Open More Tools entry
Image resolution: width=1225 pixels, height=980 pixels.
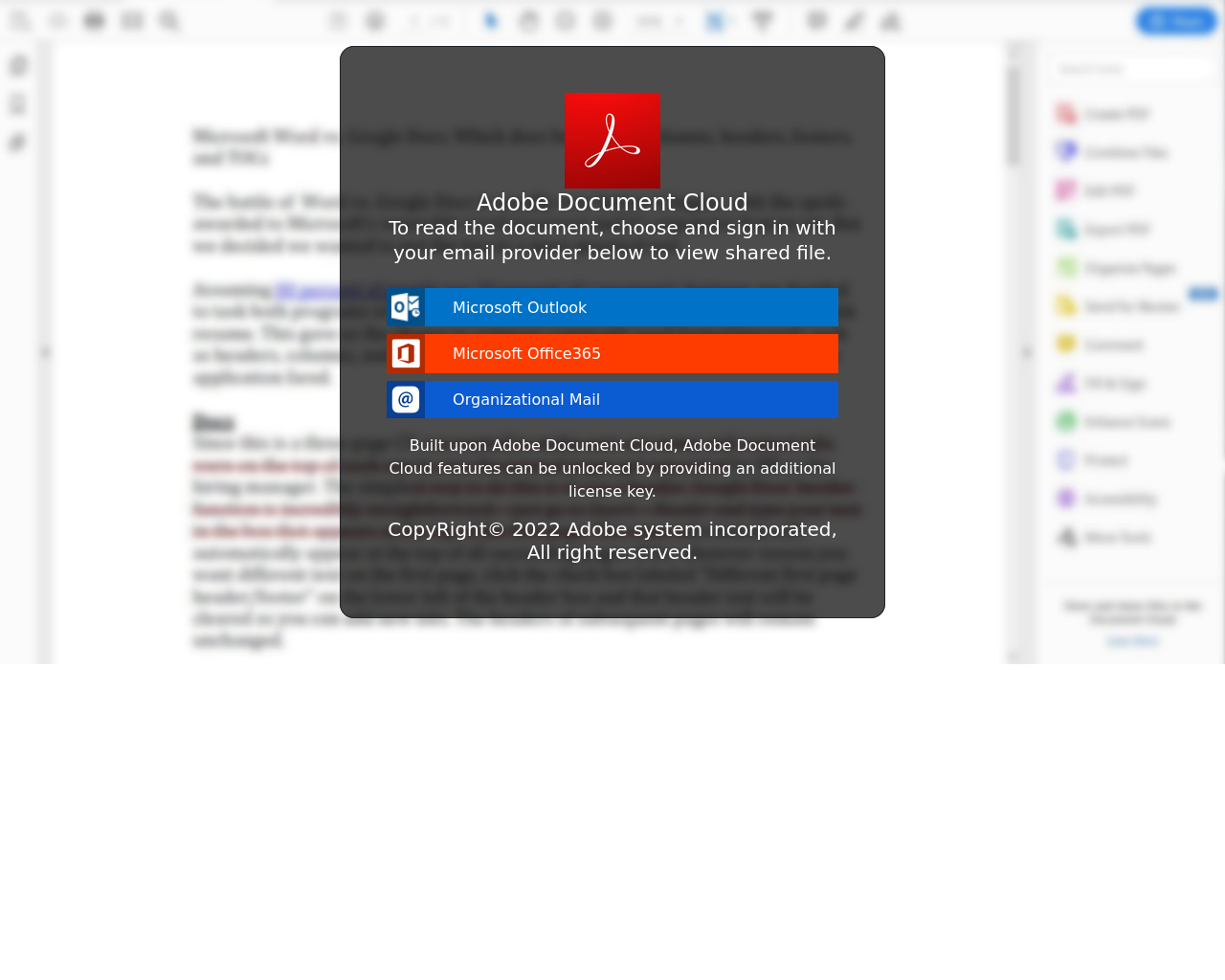1104,537
